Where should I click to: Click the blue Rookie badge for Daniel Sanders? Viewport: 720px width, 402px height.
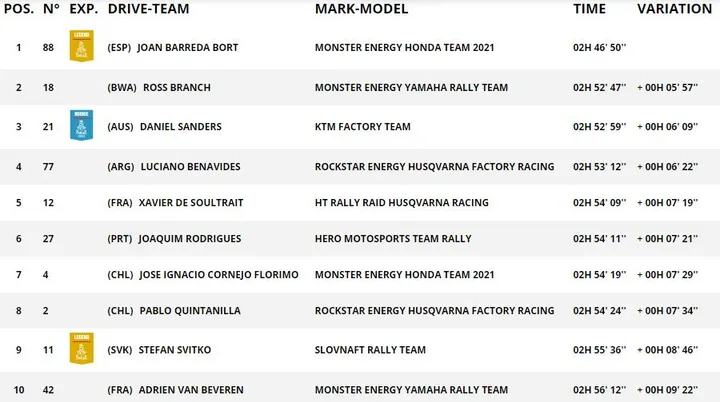point(82,125)
